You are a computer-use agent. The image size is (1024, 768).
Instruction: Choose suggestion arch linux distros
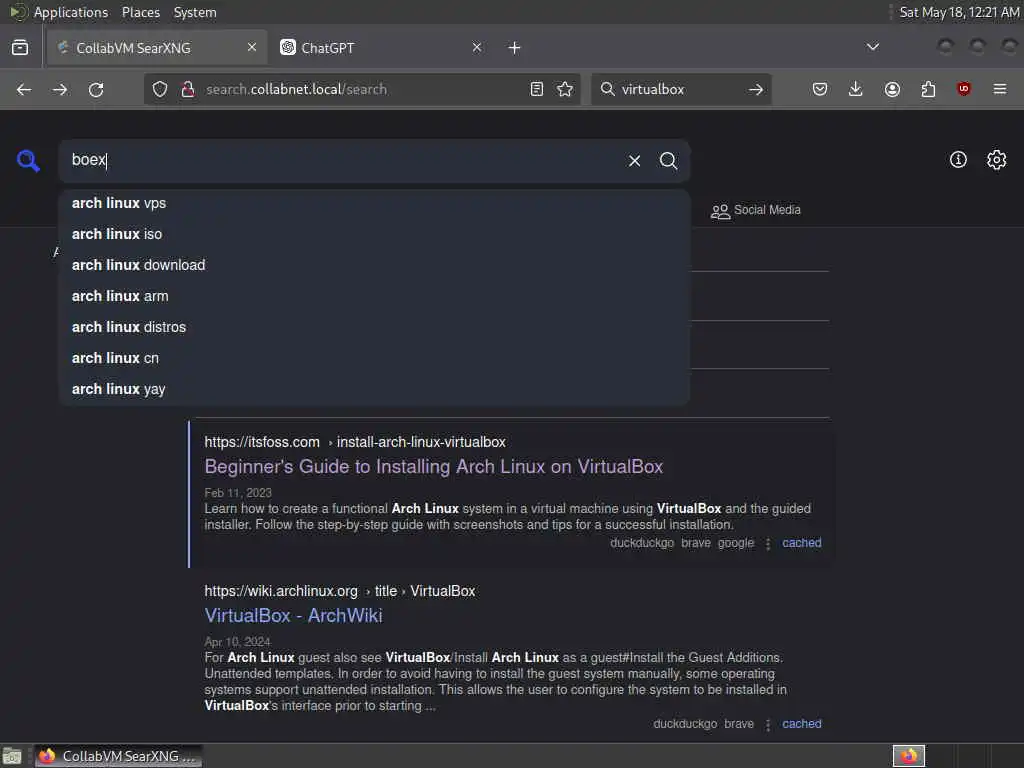coord(374,327)
